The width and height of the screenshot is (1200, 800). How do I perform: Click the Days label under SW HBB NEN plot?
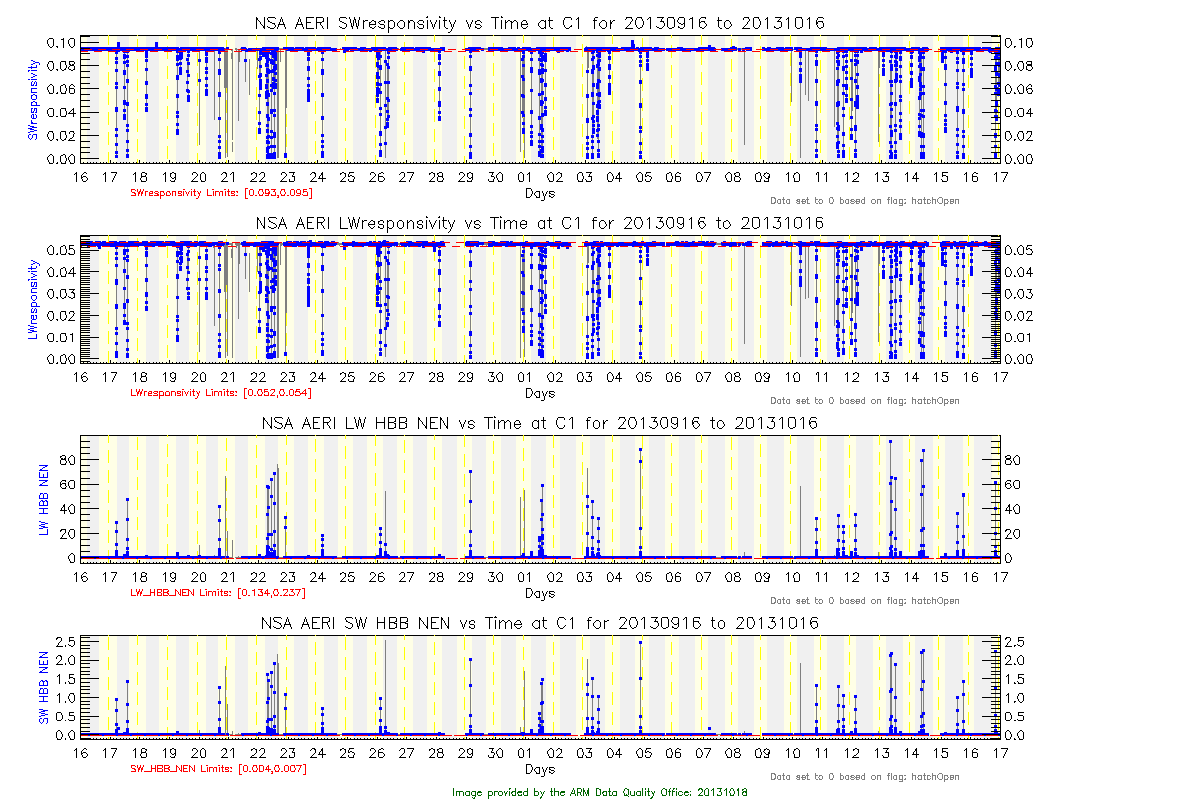540,770
